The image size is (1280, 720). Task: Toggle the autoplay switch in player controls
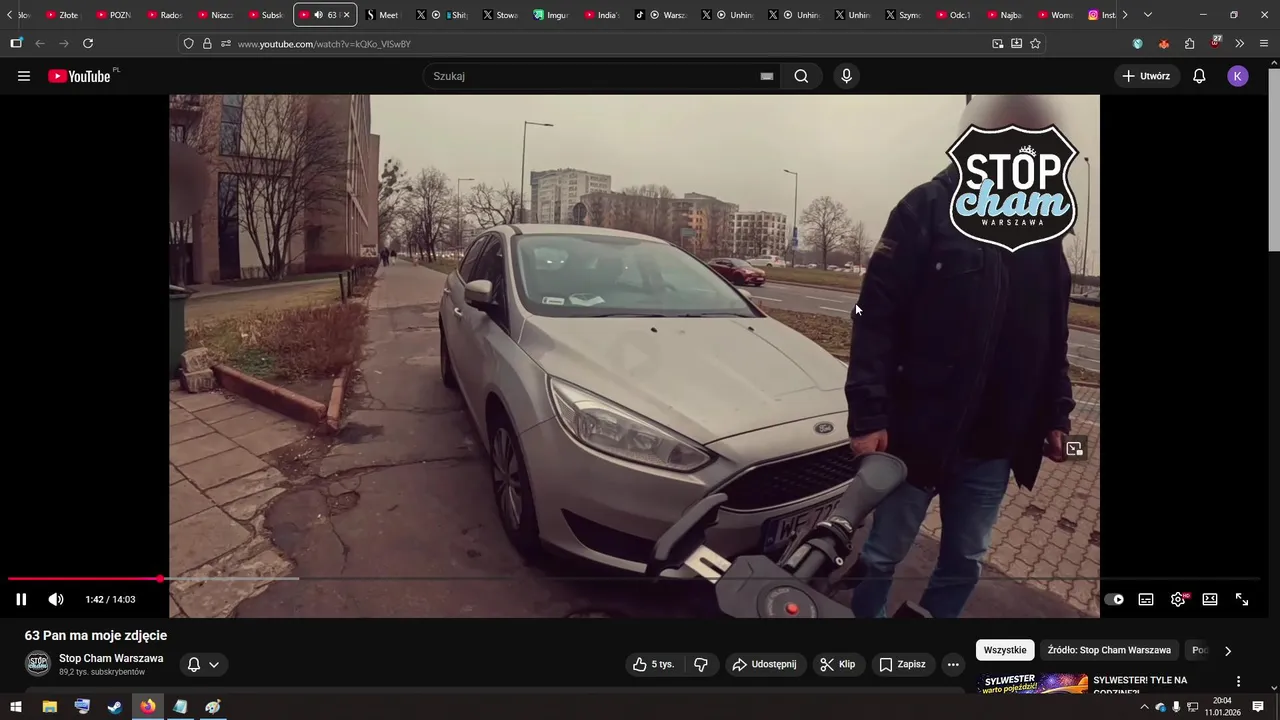coord(1114,599)
